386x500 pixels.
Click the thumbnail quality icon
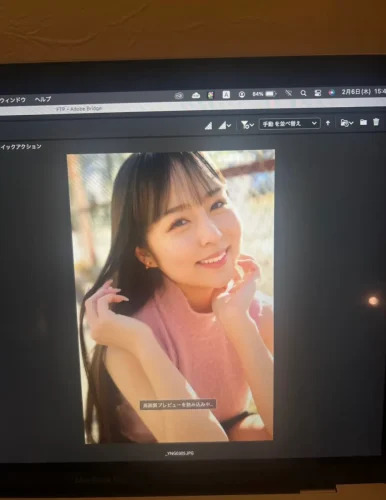(x=208, y=126)
